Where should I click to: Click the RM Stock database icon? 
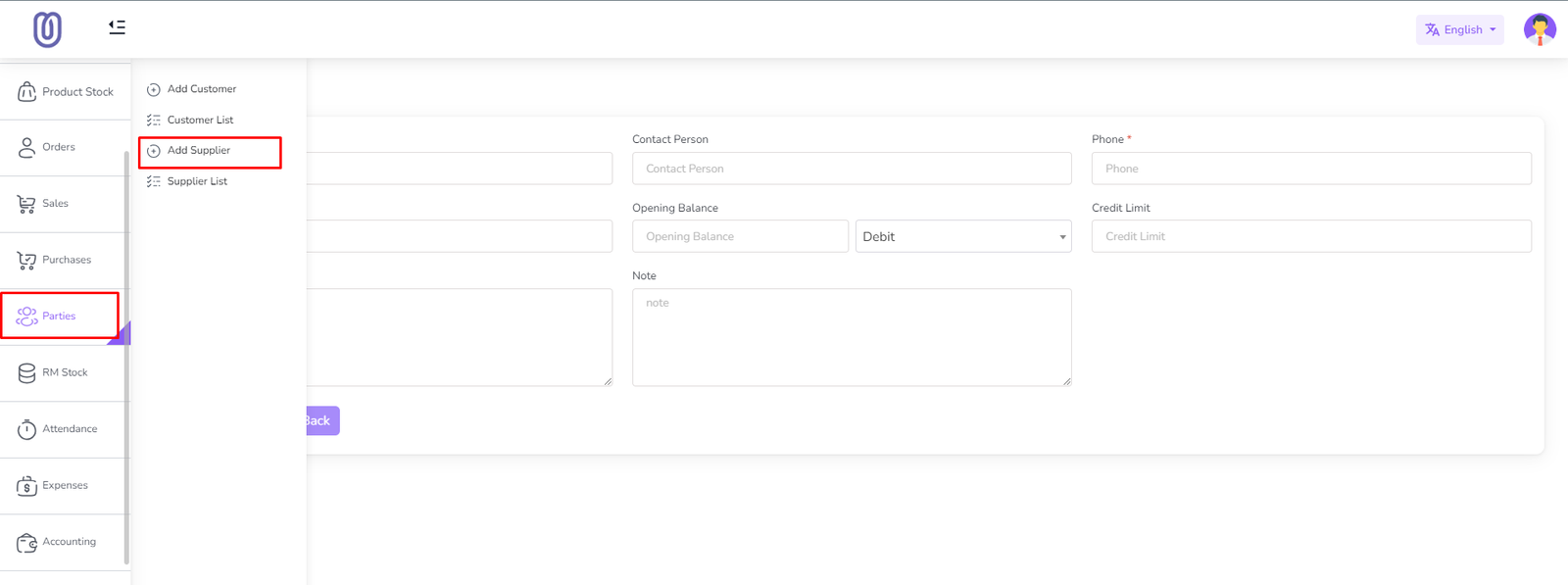click(x=26, y=373)
